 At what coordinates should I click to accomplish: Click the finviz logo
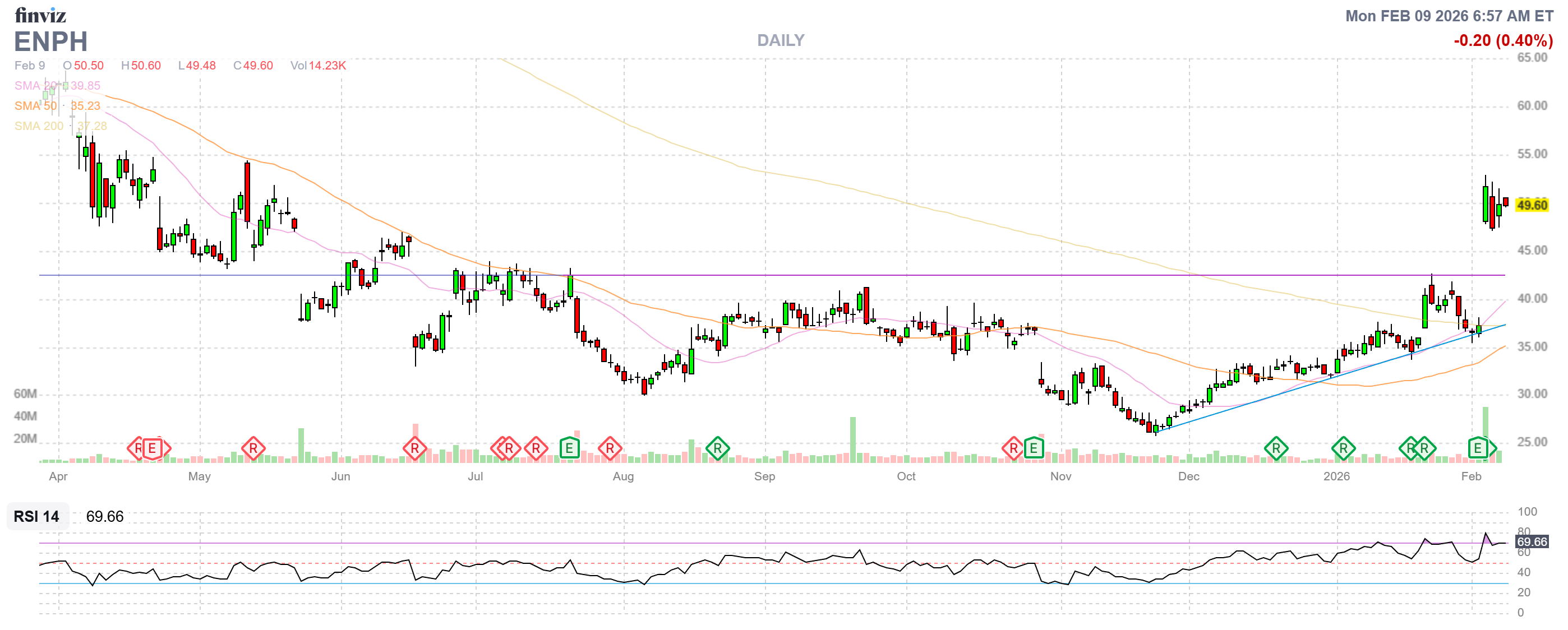click(40, 15)
